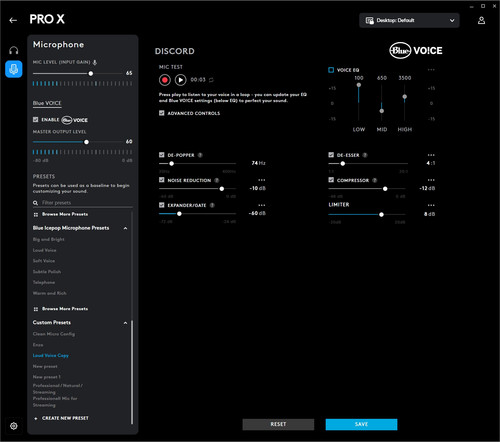The height and width of the screenshot is (442, 500).
Task: Open the Noise Reduction more-options dots
Action: click(262, 180)
